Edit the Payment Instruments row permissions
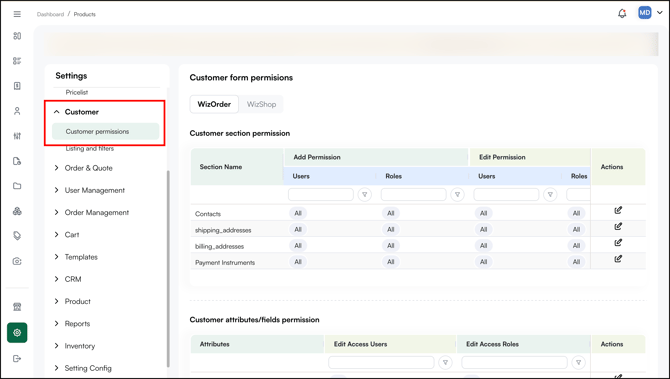This screenshot has width=670, height=379. pyautogui.click(x=618, y=259)
